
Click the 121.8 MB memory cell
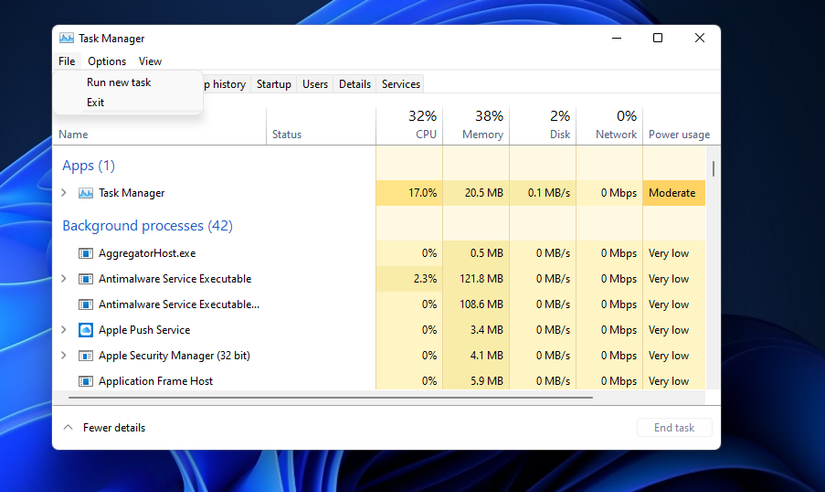[x=476, y=279]
